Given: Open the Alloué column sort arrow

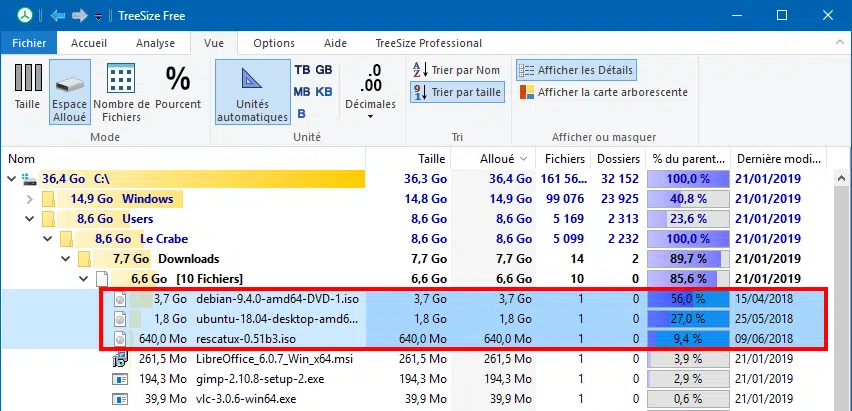Looking at the screenshot, I should 523,159.
